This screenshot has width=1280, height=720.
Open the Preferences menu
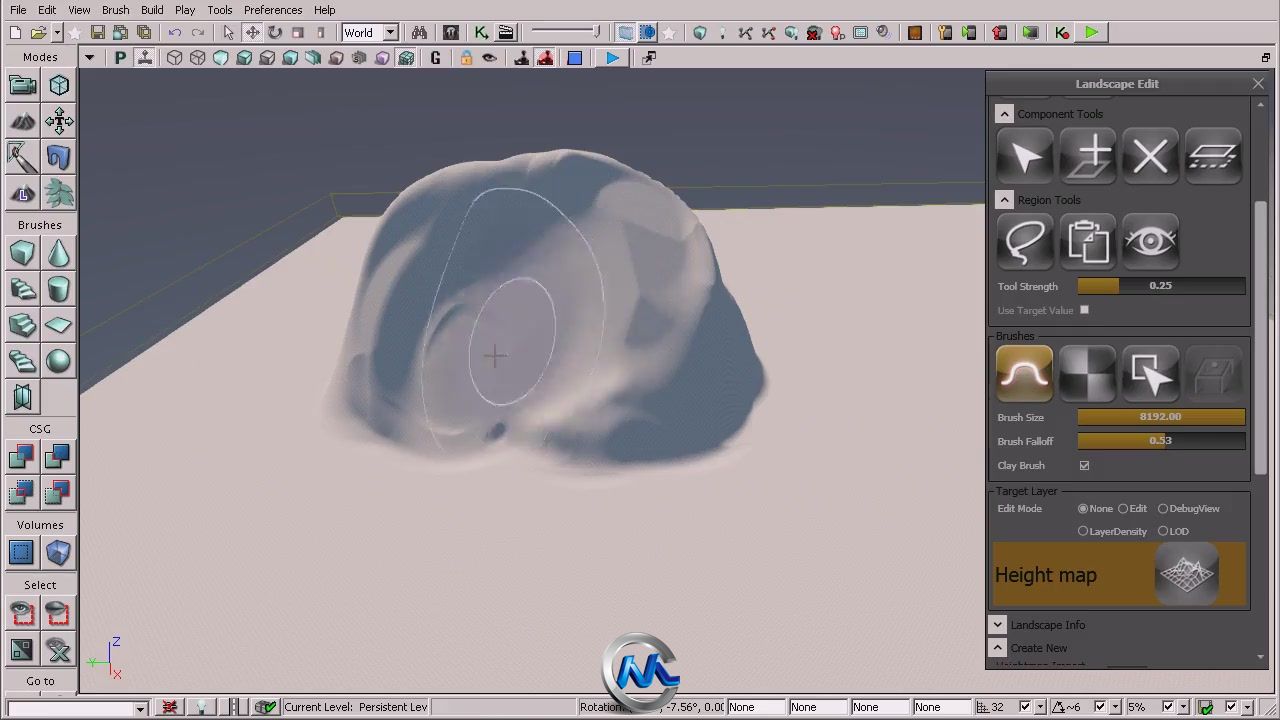pyautogui.click(x=273, y=10)
